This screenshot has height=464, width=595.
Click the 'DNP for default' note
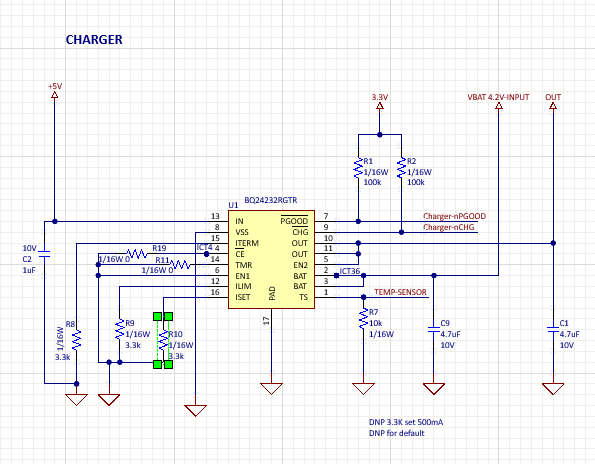point(397,433)
